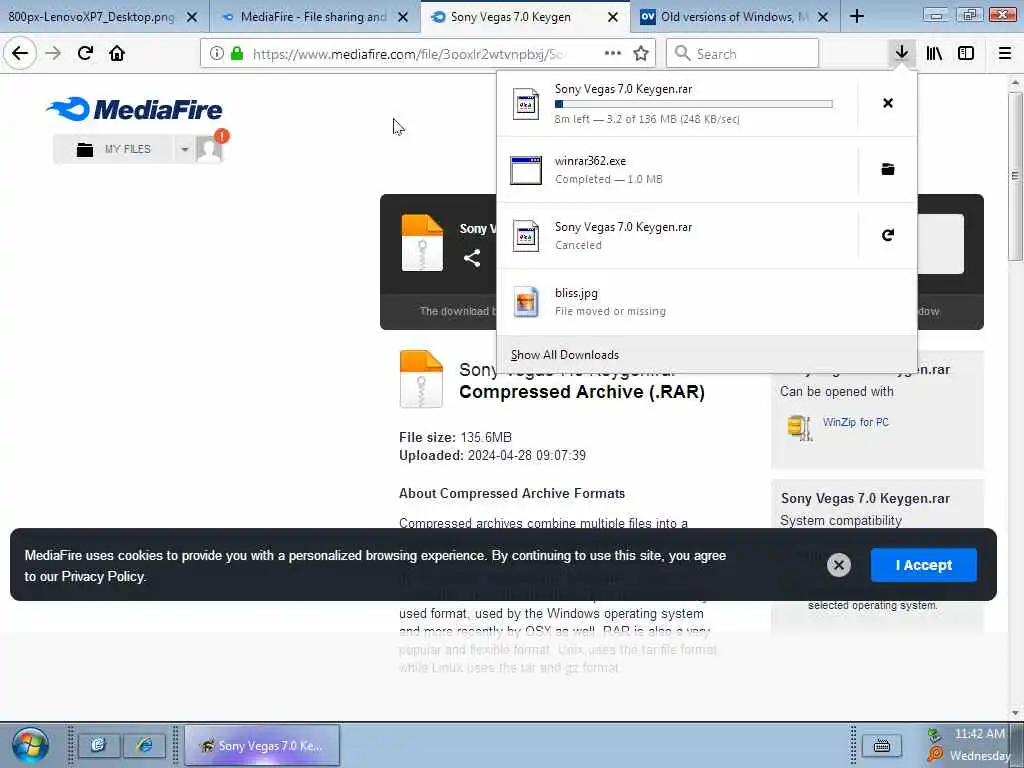The width and height of the screenshot is (1024, 768).
Task: Open page actions three-dot menu
Action: click(x=613, y=53)
